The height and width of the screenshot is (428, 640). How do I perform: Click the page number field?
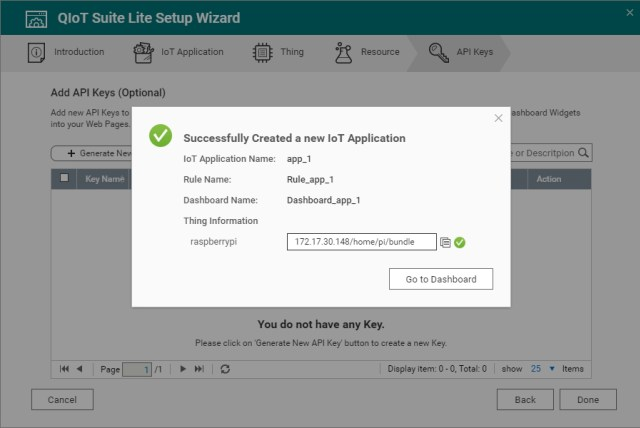[137, 370]
